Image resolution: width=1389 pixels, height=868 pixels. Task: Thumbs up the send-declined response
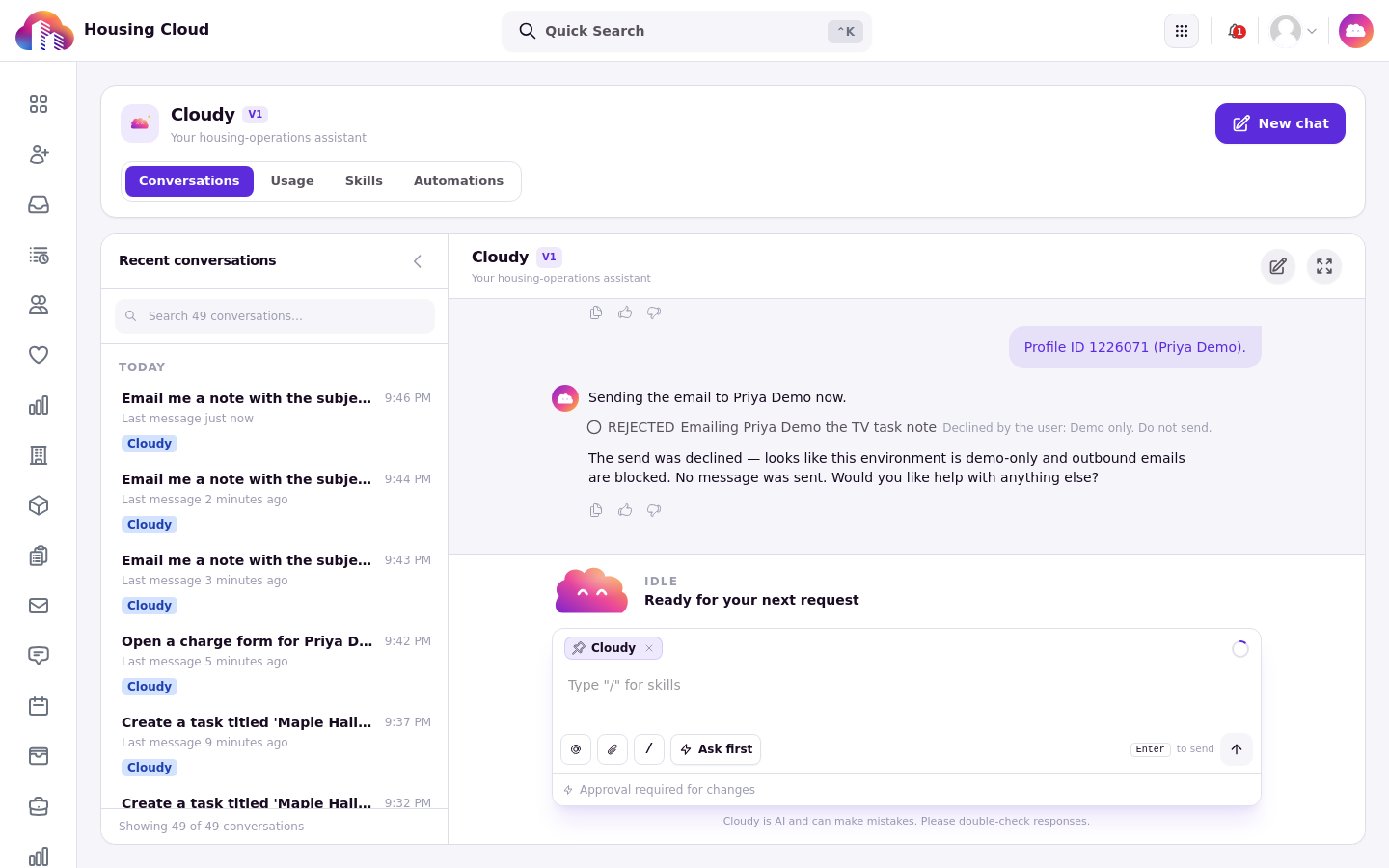(x=625, y=510)
